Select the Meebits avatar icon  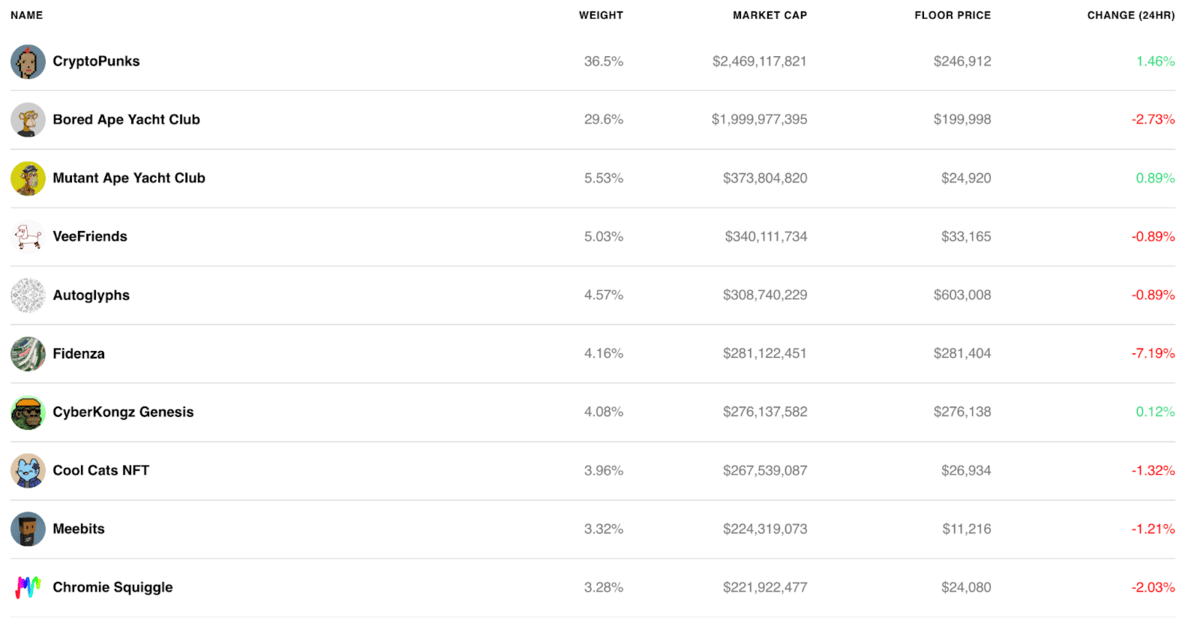[28, 529]
